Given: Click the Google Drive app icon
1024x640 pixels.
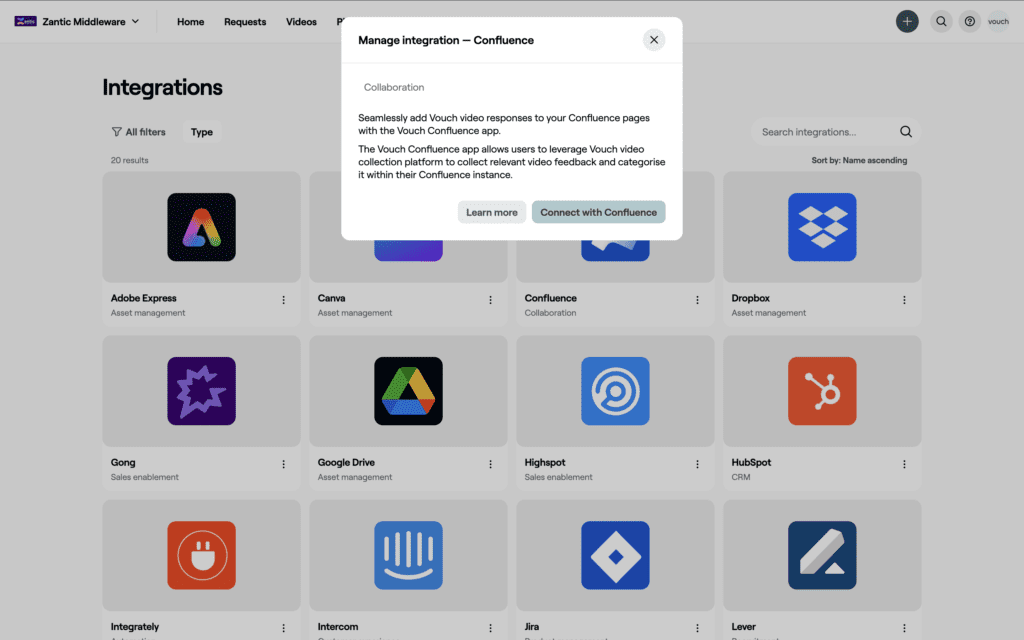Looking at the screenshot, I should tap(408, 391).
